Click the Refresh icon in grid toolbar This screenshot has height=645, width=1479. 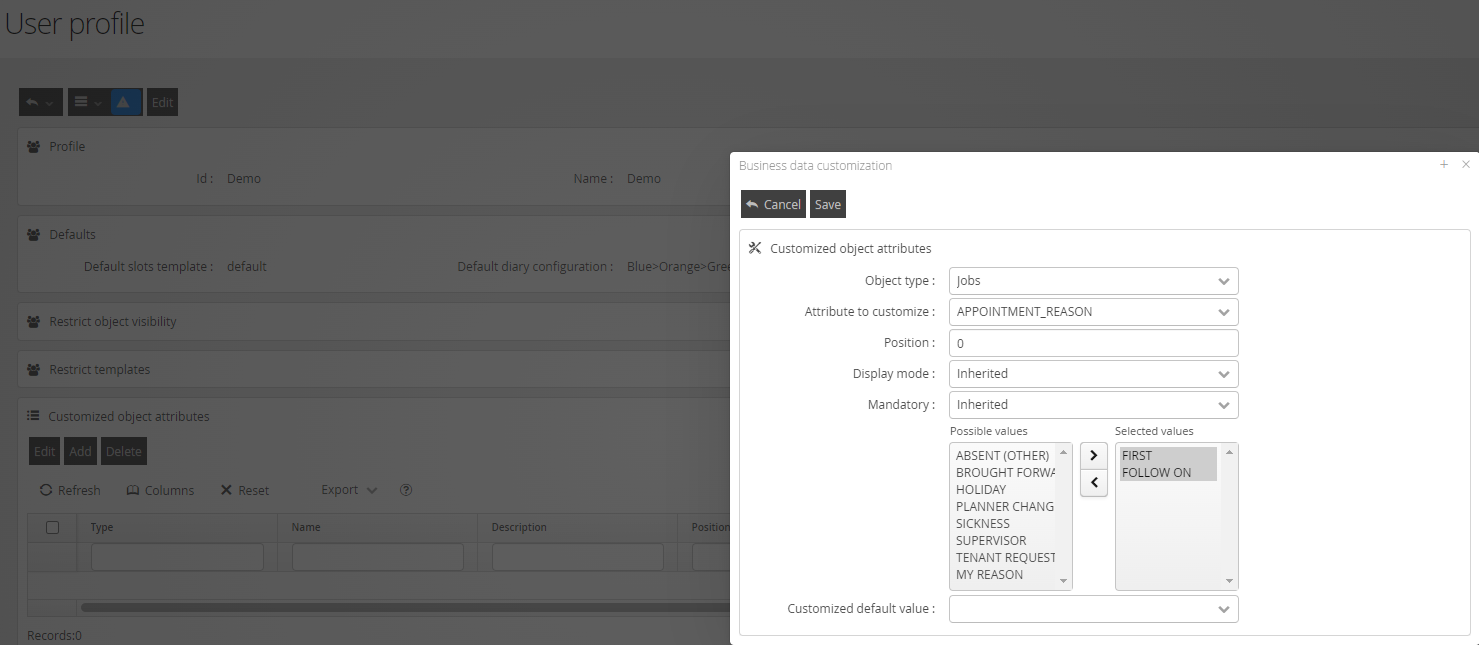(47, 490)
